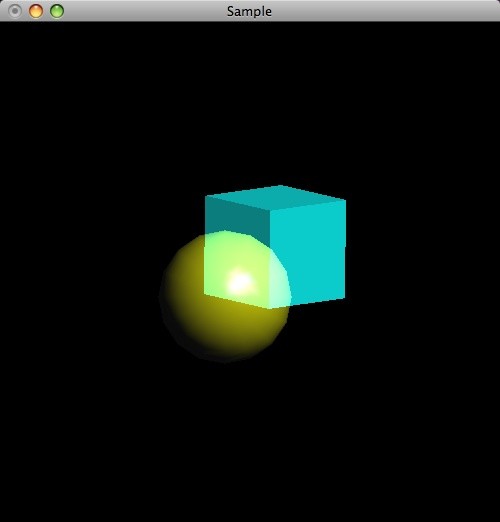The image size is (500, 522).
Task: Click the cube's topmost back corner
Action: click(279, 185)
